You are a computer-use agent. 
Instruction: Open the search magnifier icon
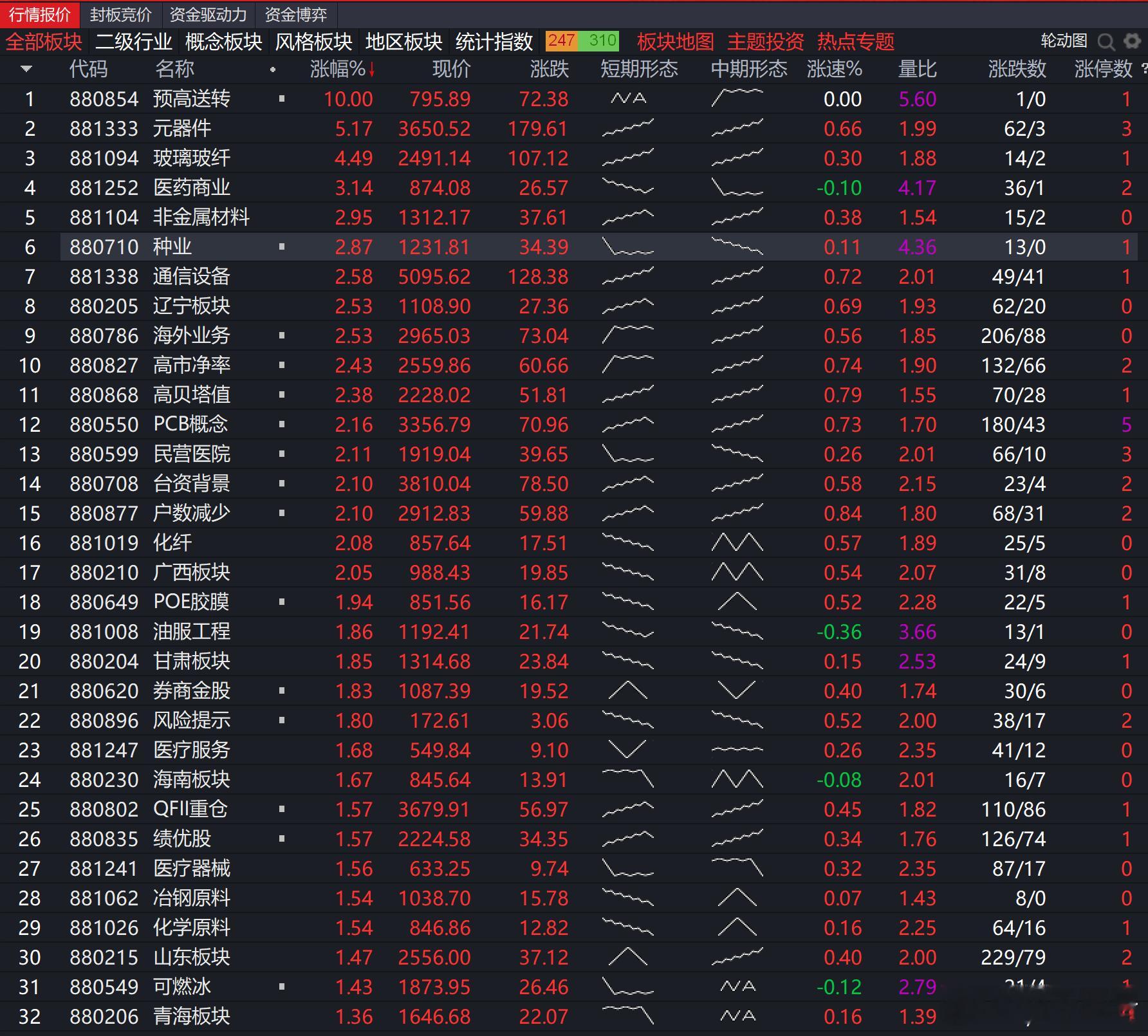(1106, 42)
